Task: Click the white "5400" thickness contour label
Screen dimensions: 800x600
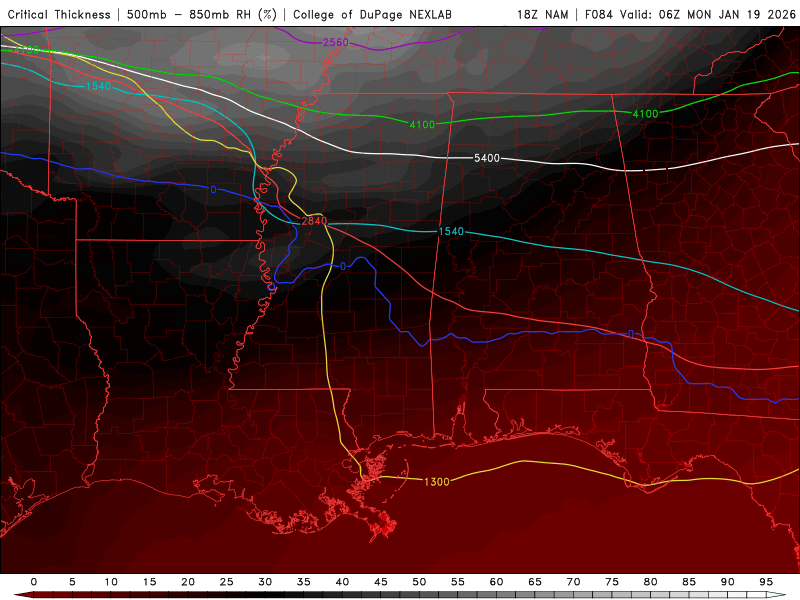Action: [487, 158]
